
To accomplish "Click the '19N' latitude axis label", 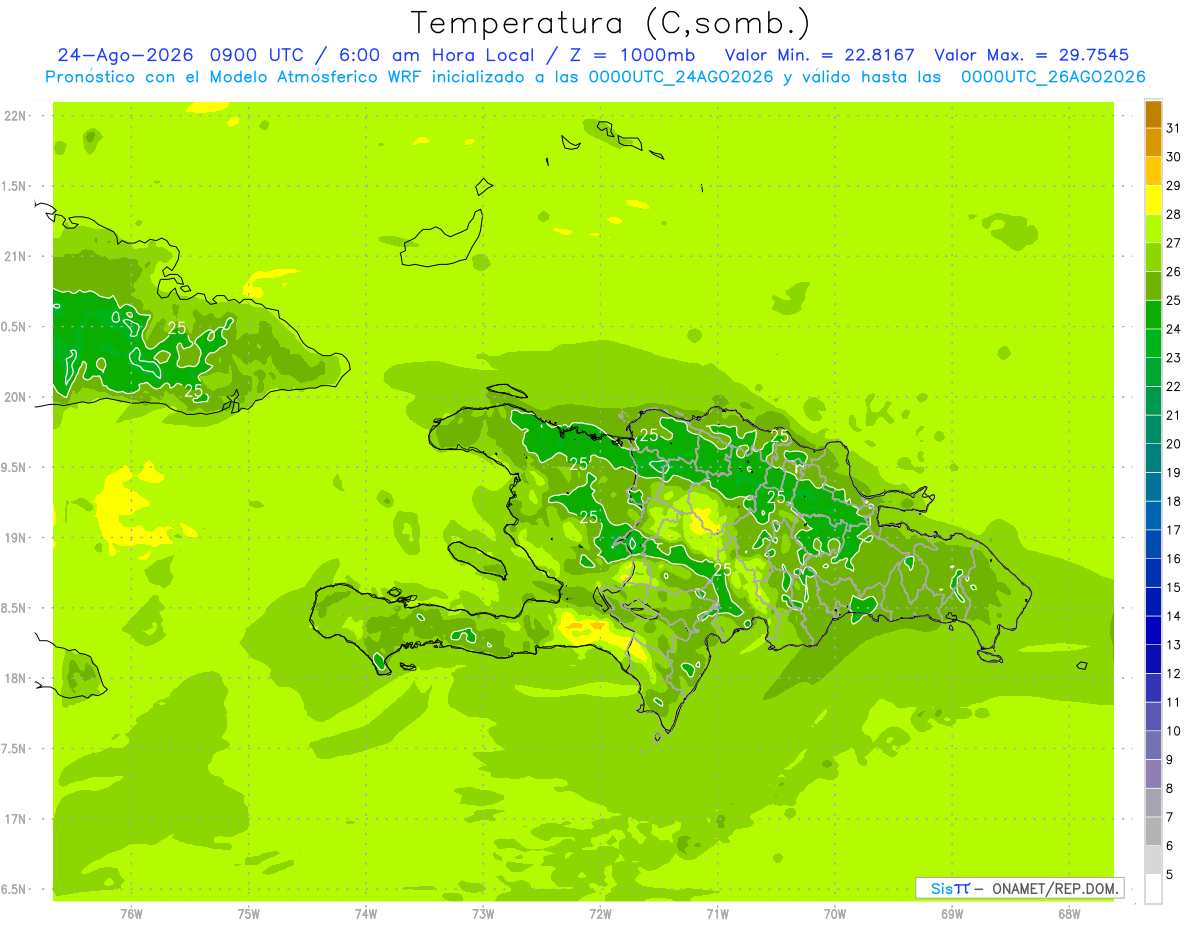I will (x=17, y=538).
